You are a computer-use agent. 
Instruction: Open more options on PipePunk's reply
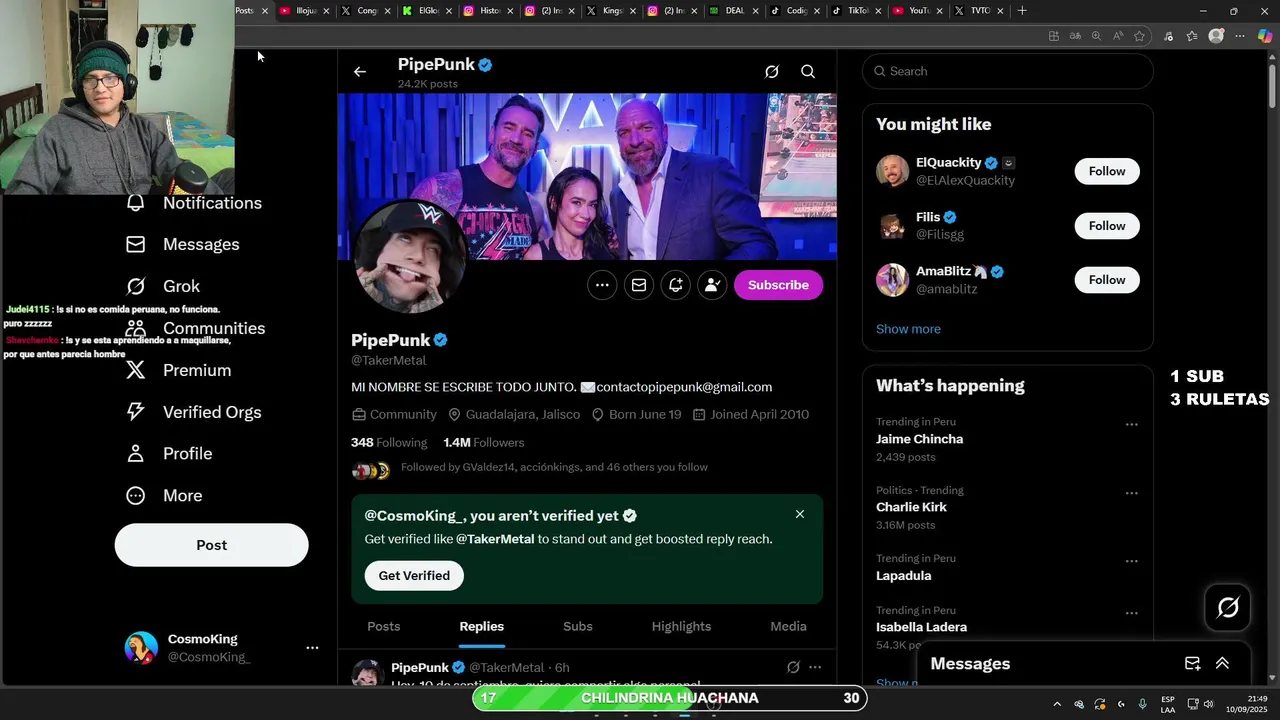pos(815,667)
